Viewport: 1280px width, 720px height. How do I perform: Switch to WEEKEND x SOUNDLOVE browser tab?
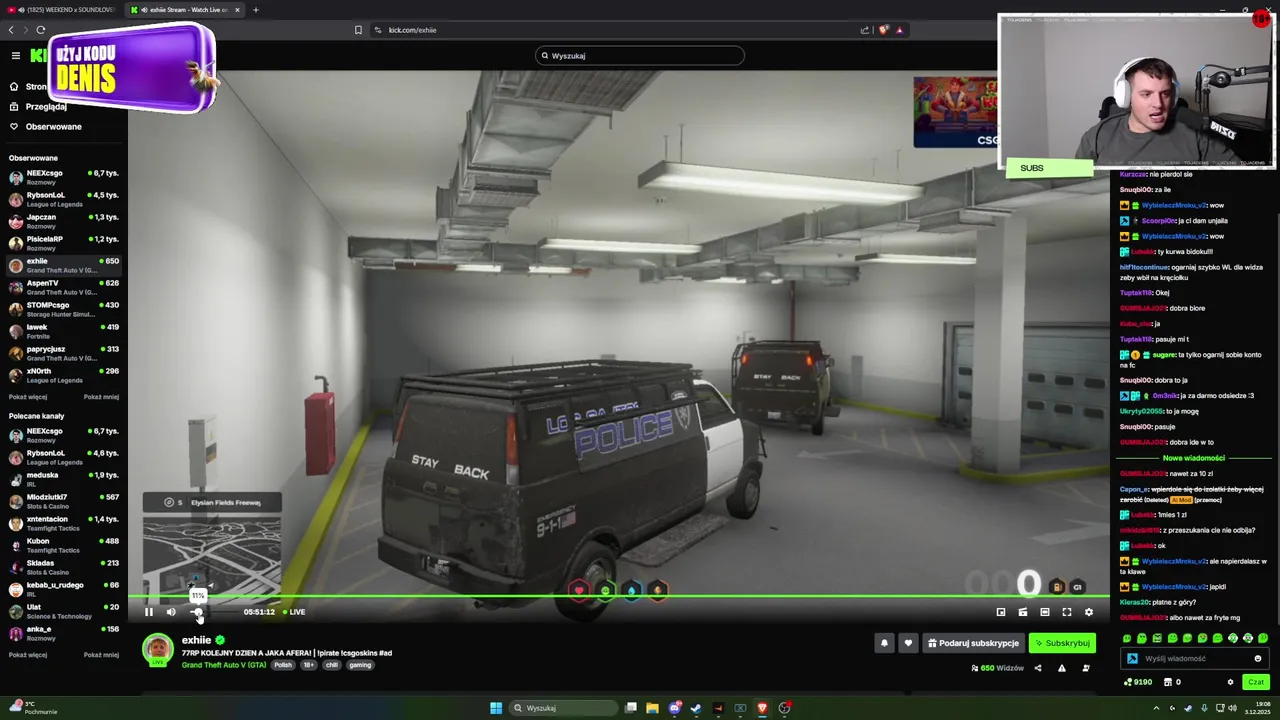pos(60,10)
